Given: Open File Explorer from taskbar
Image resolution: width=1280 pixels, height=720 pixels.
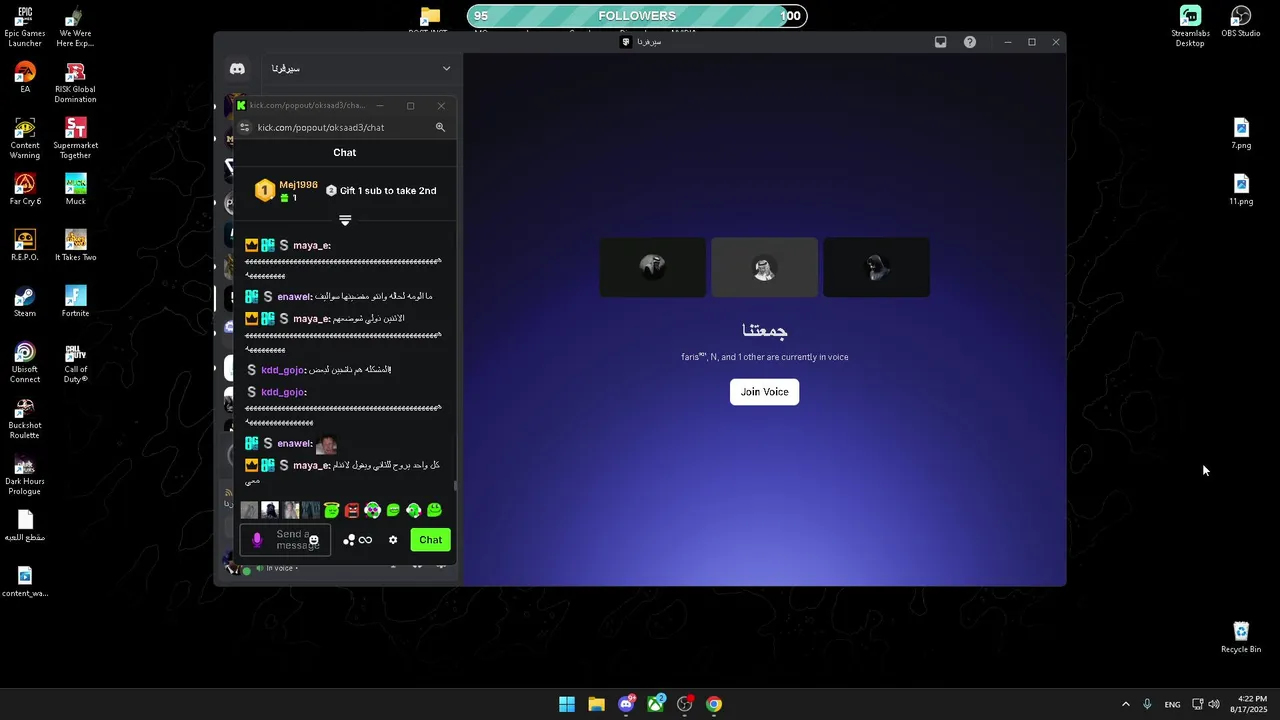Looking at the screenshot, I should 596,704.
